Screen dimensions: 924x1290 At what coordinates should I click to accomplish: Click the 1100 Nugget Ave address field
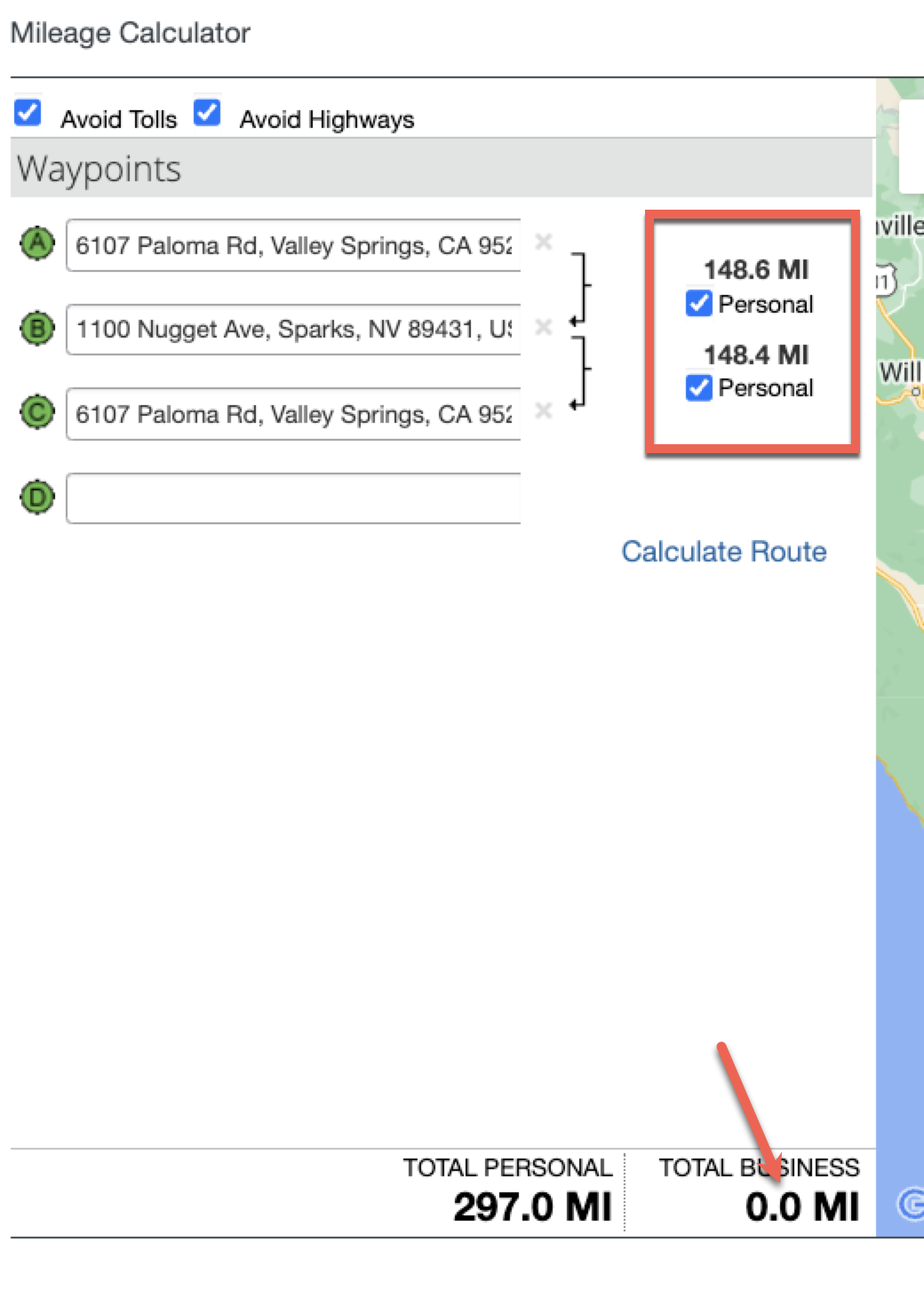pyautogui.click(x=293, y=330)
